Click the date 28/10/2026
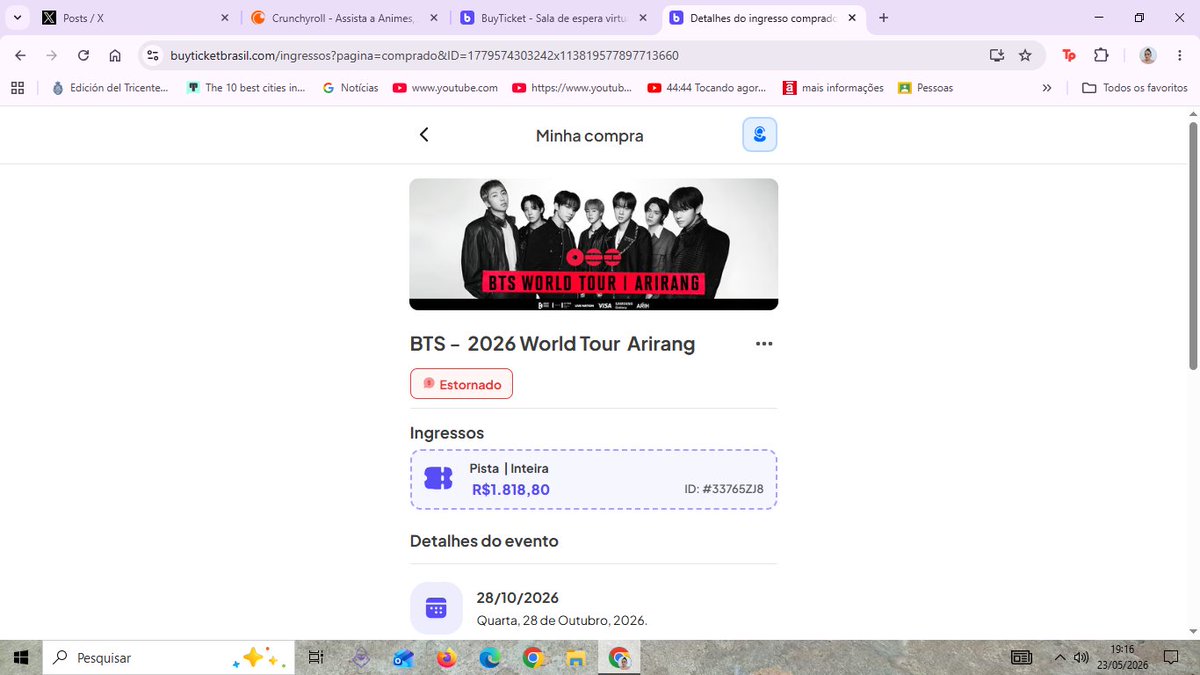 click(517, 598)
